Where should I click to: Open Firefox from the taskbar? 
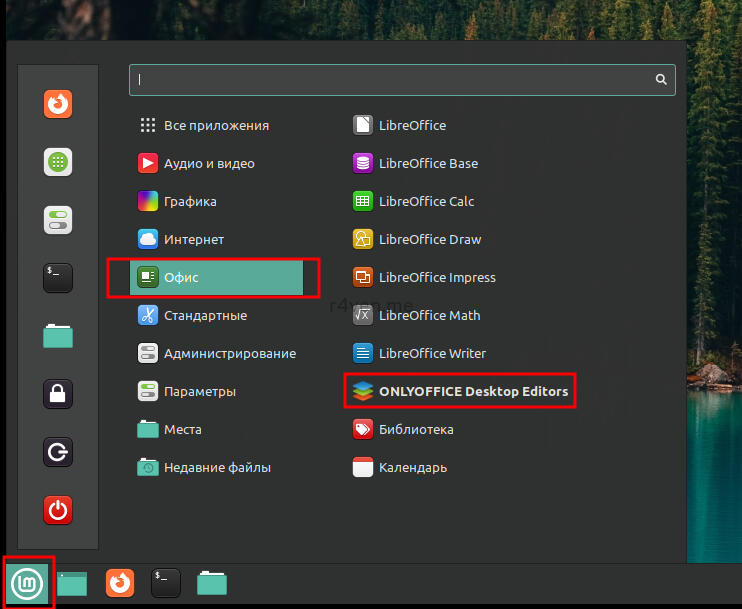pyautogui.click(x=120, y=582)
